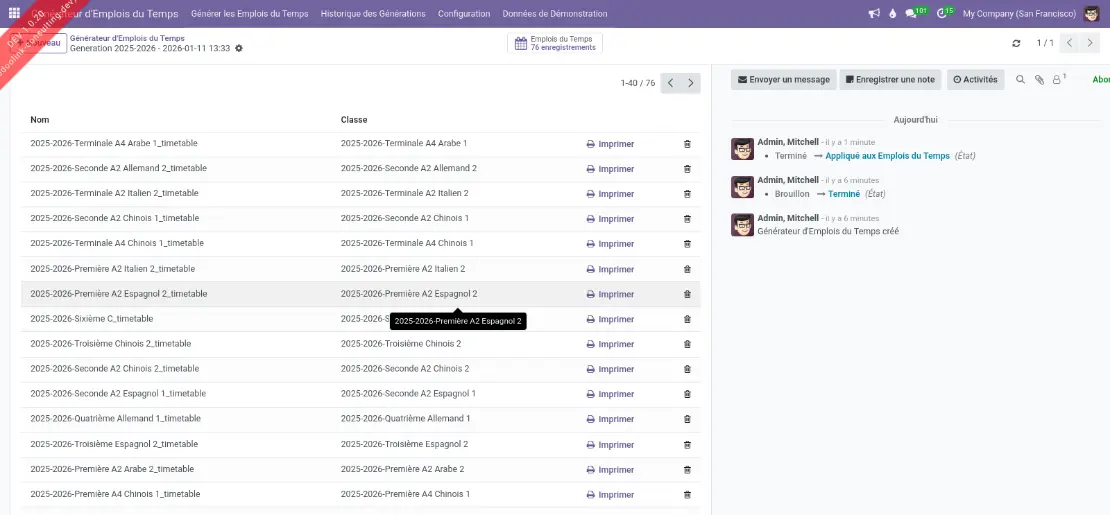Image resolution: width=1110 pixels, height=515 pixels.
Task: Open the My Company (San Francisco) company switcher
Action: 1019,14
